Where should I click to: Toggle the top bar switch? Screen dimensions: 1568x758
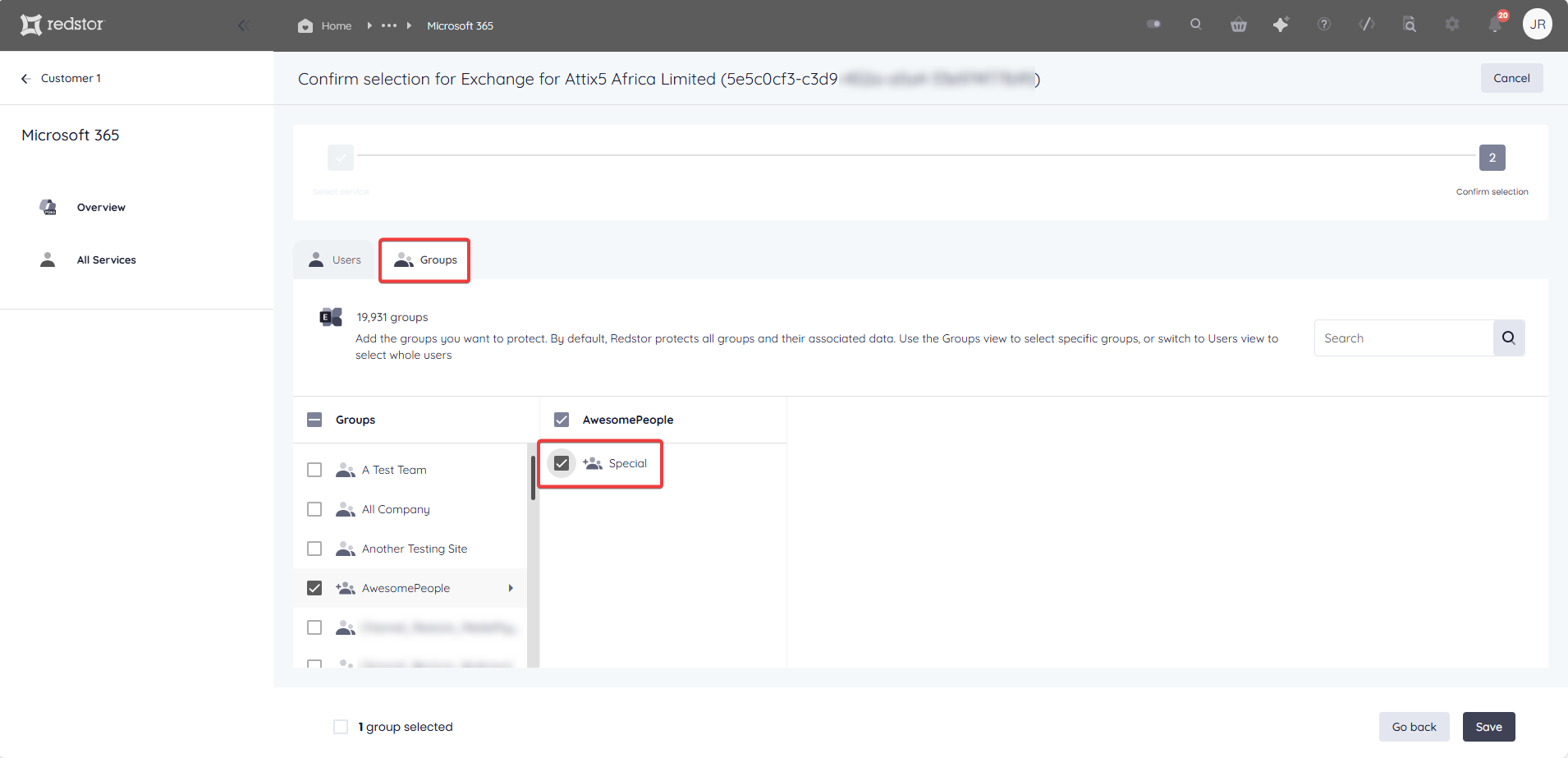tap(1153, 25)
